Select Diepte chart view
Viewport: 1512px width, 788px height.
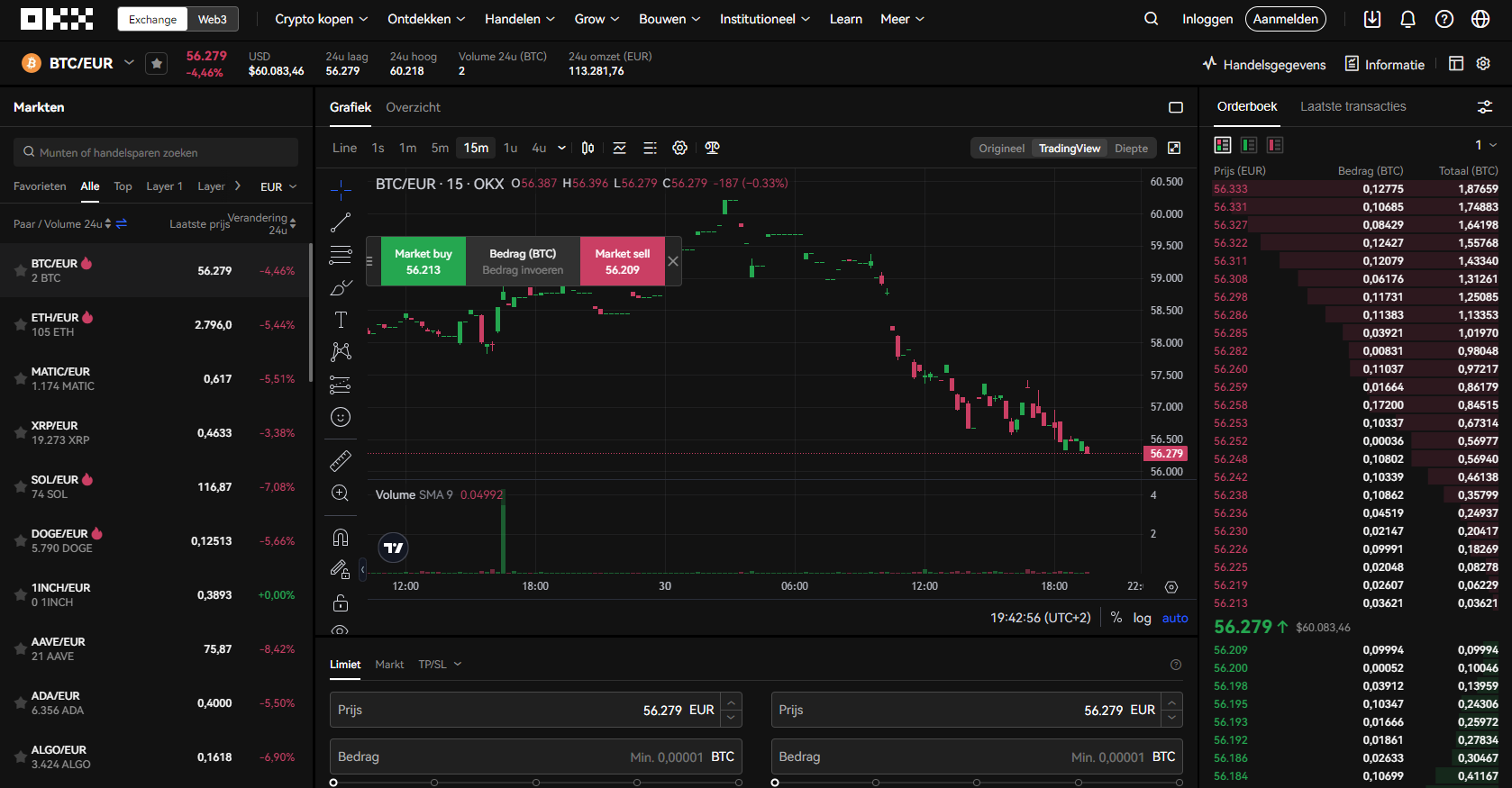1131,149
